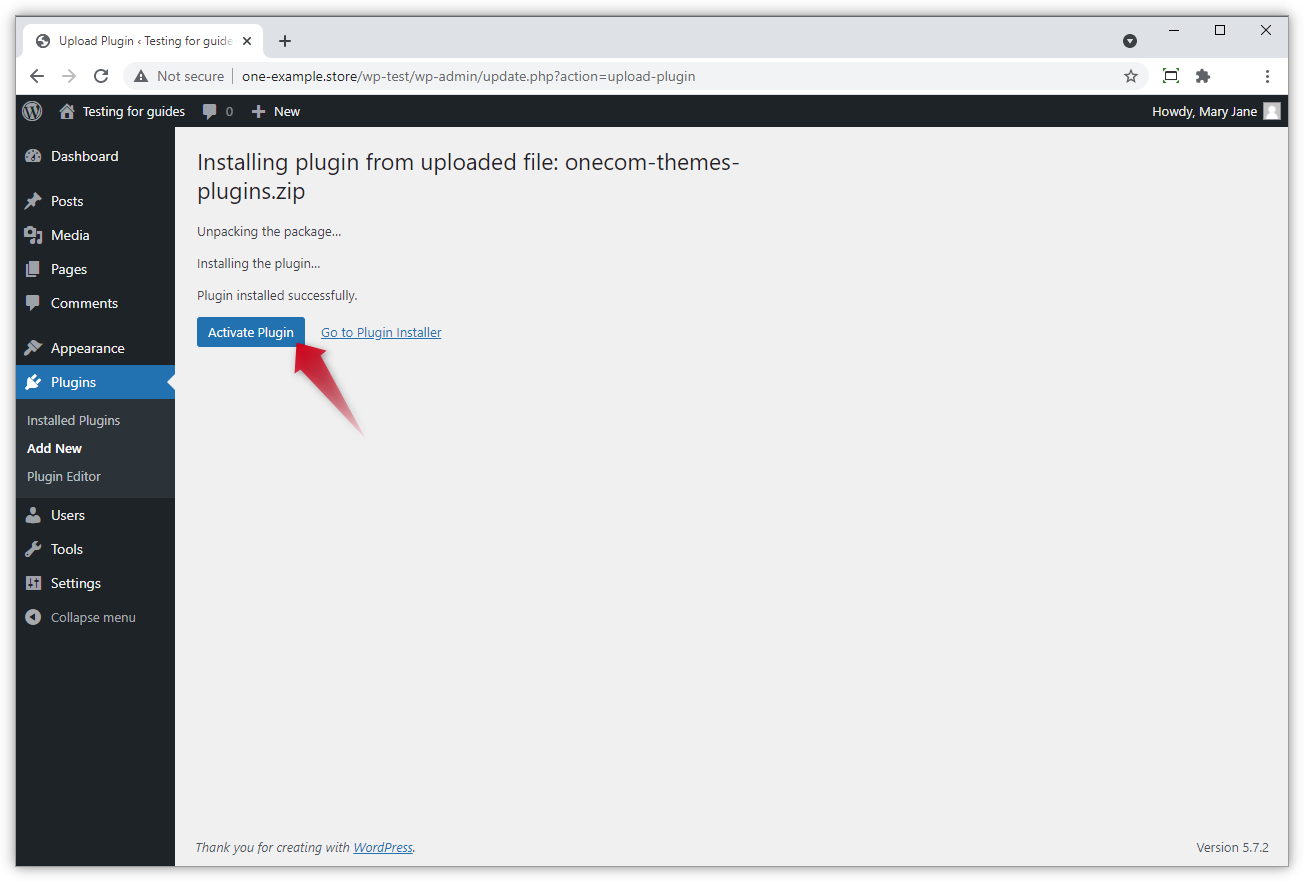Viewport: 1304px width, 882px height.
Task: Select Dashboard from the sidebar menu
Action: click(x=84, y=156)
